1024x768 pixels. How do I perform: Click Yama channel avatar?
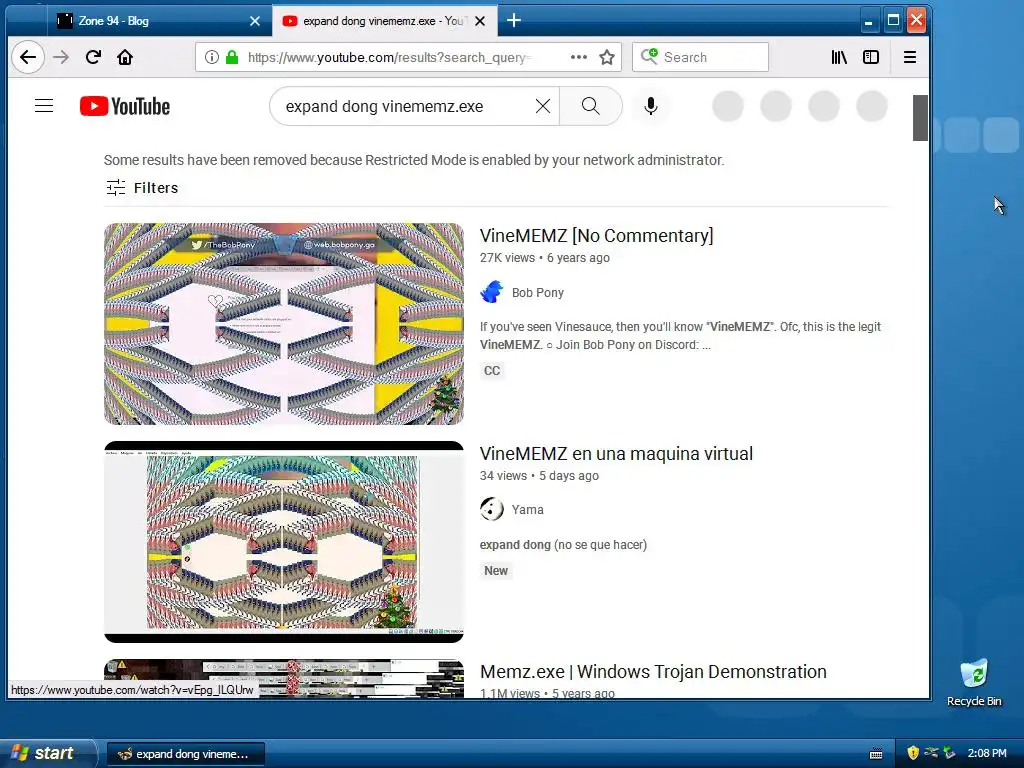pos(492,509)
